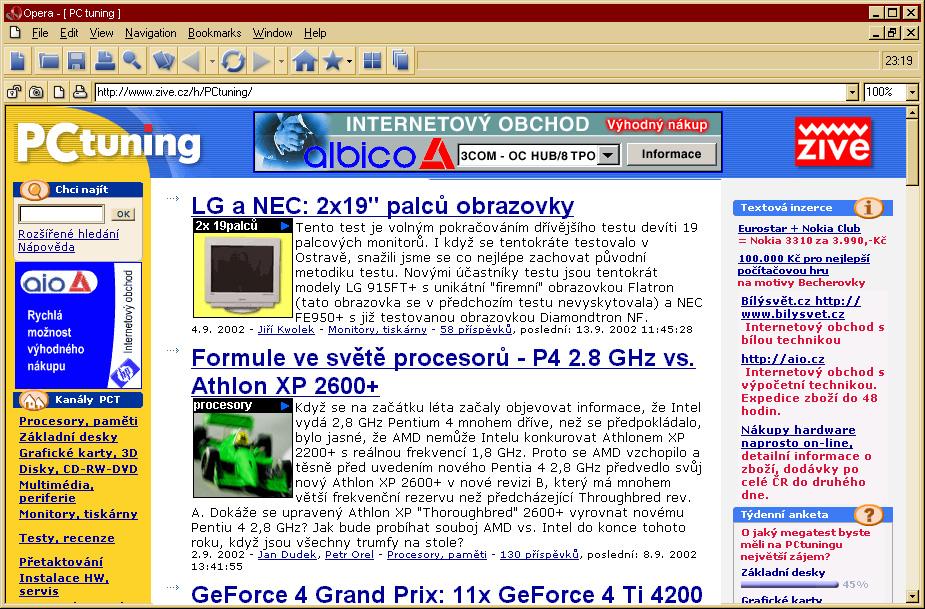Cascade the windows using the stacked pages icon
Image resolution: width=925 pixels, height=609 pixels.
click(401, 61)
